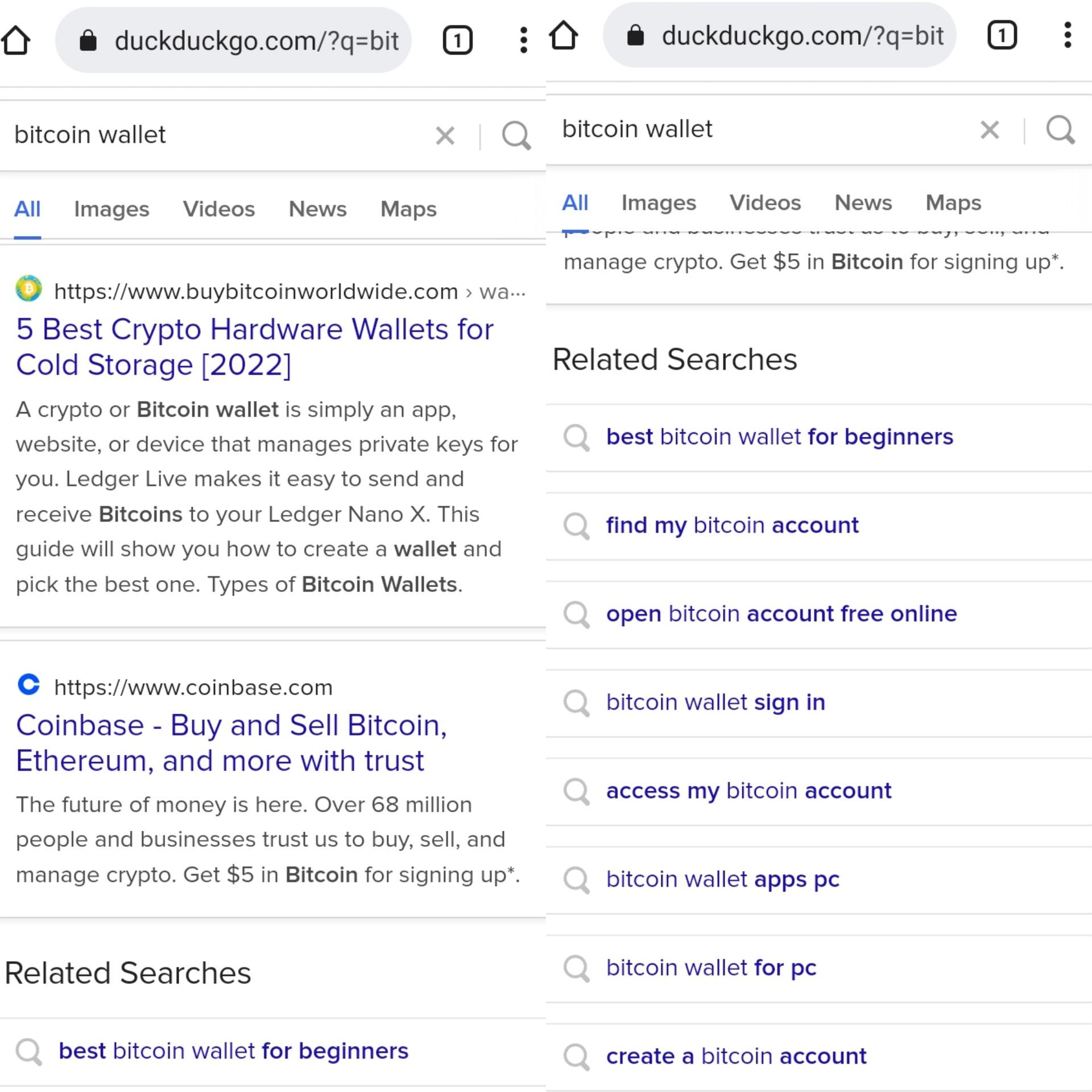Focus the left browser's address bar URL

coord(256,41)
